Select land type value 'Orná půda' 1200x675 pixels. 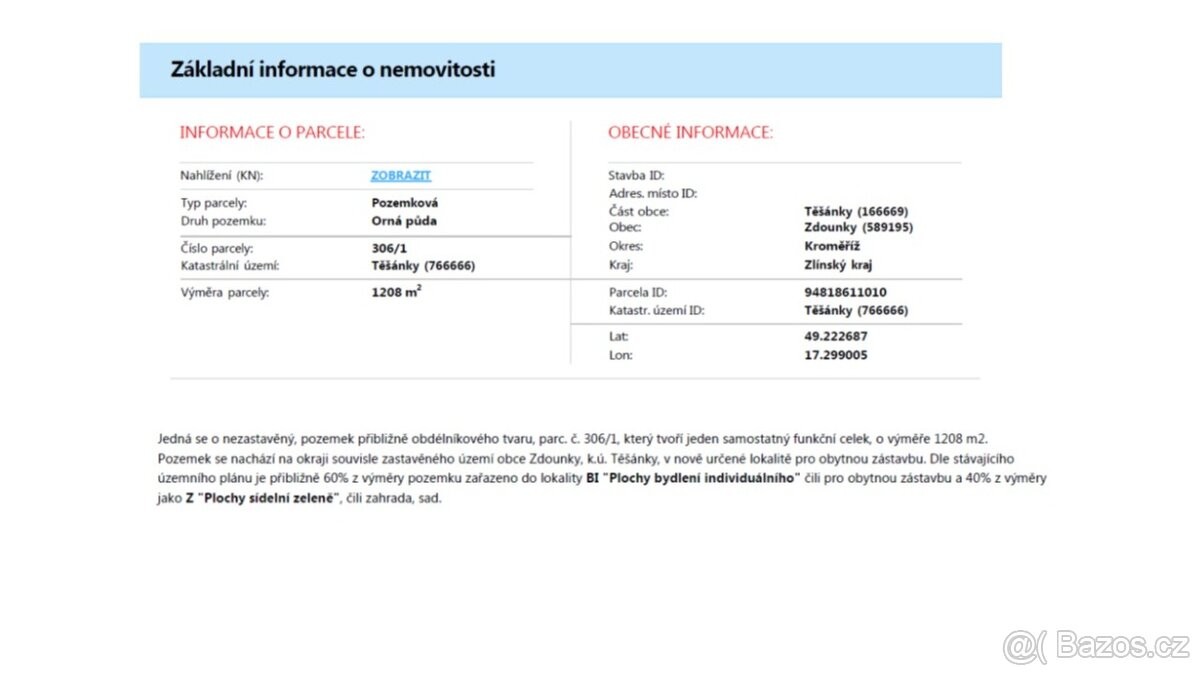pyautogui.click(x=404, y=221)
